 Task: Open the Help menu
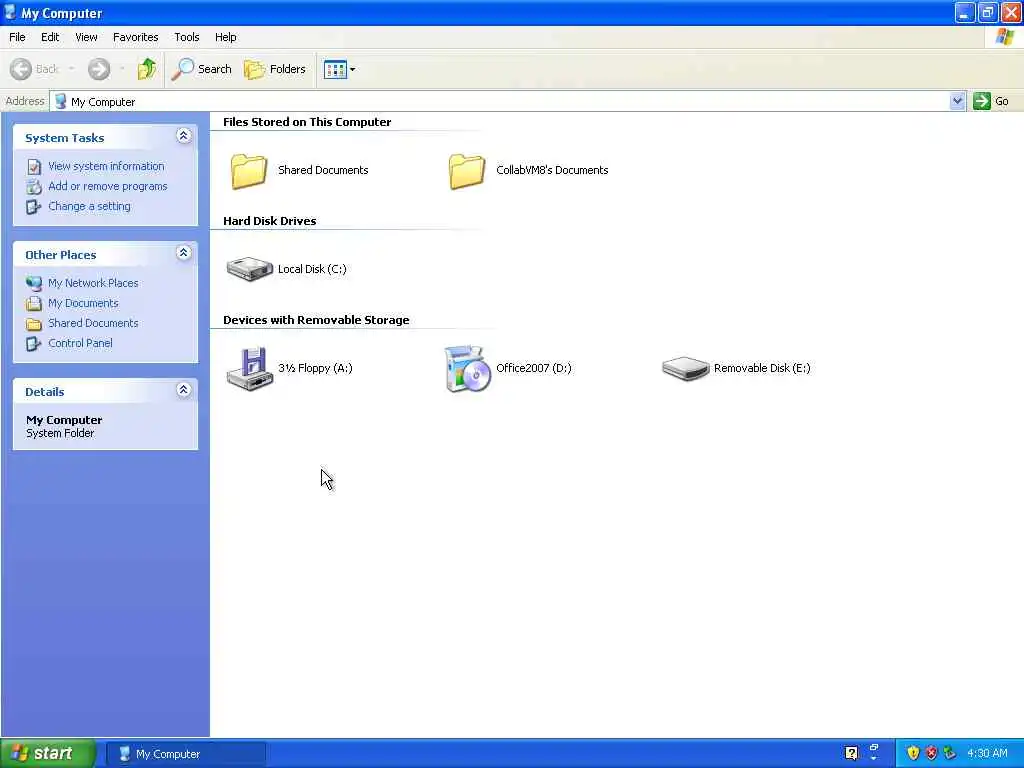[x=225, y=37]
